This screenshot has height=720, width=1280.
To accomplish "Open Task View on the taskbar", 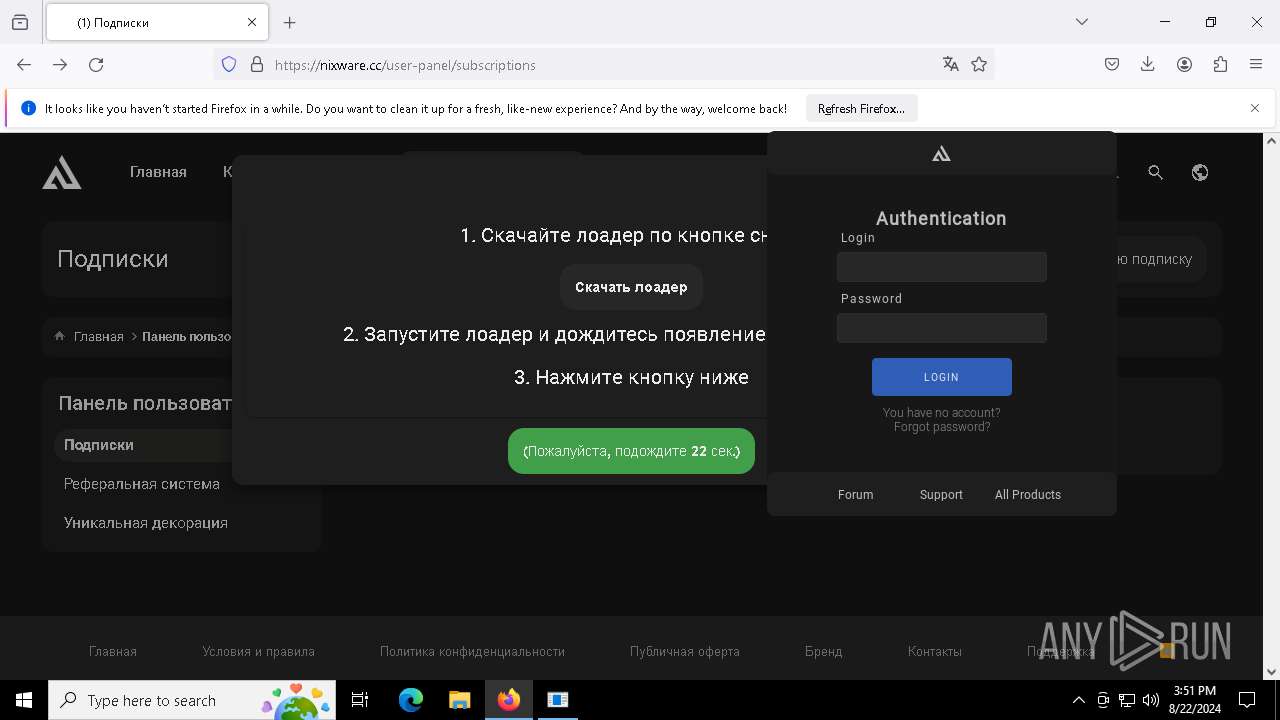I will [x=360, y=700].
